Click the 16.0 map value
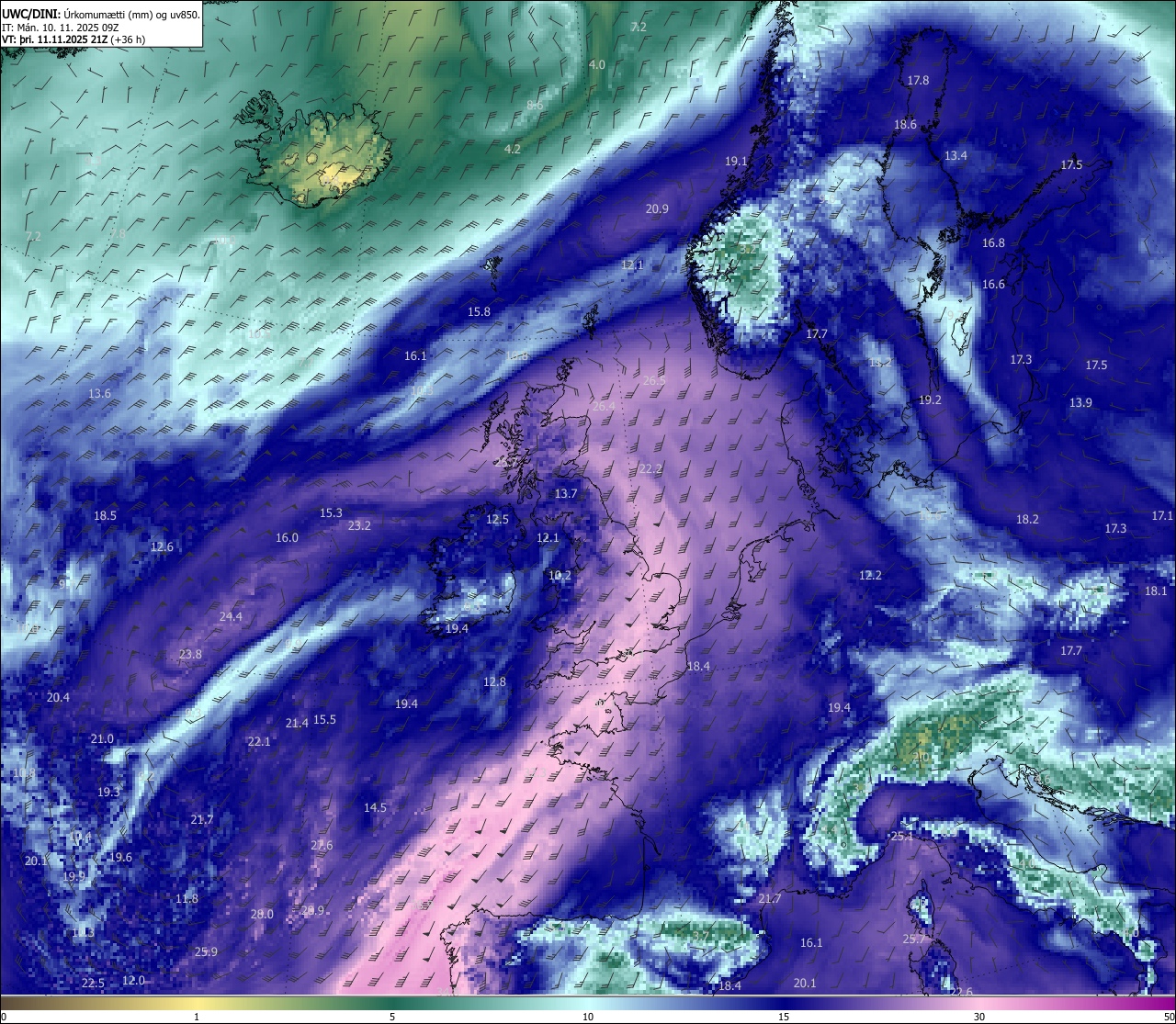The height and width of the screenshot is (1024, 1176). (x=287, y=538)
